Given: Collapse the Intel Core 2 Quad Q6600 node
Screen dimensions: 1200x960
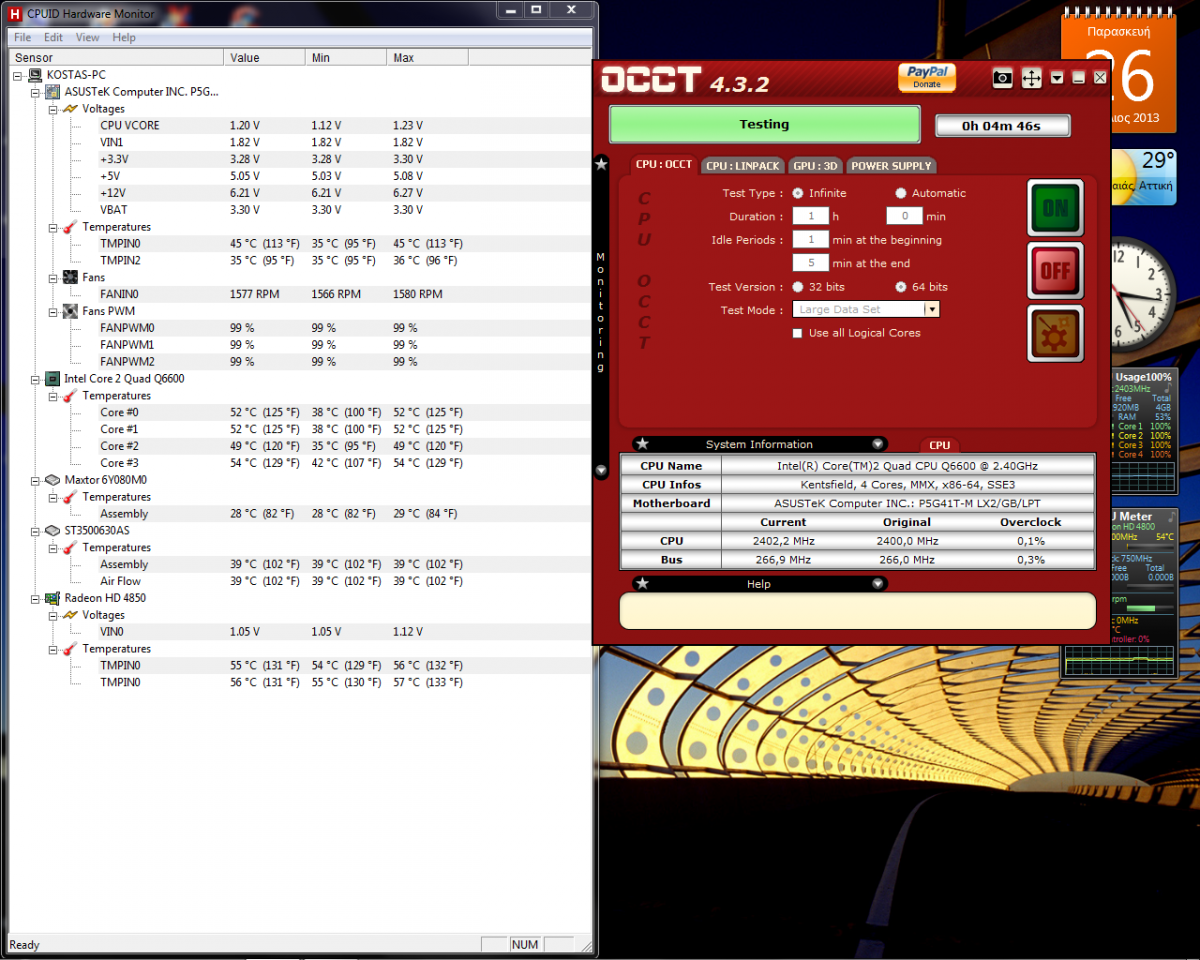Looking at the screenshot, I should pos(37,379).
